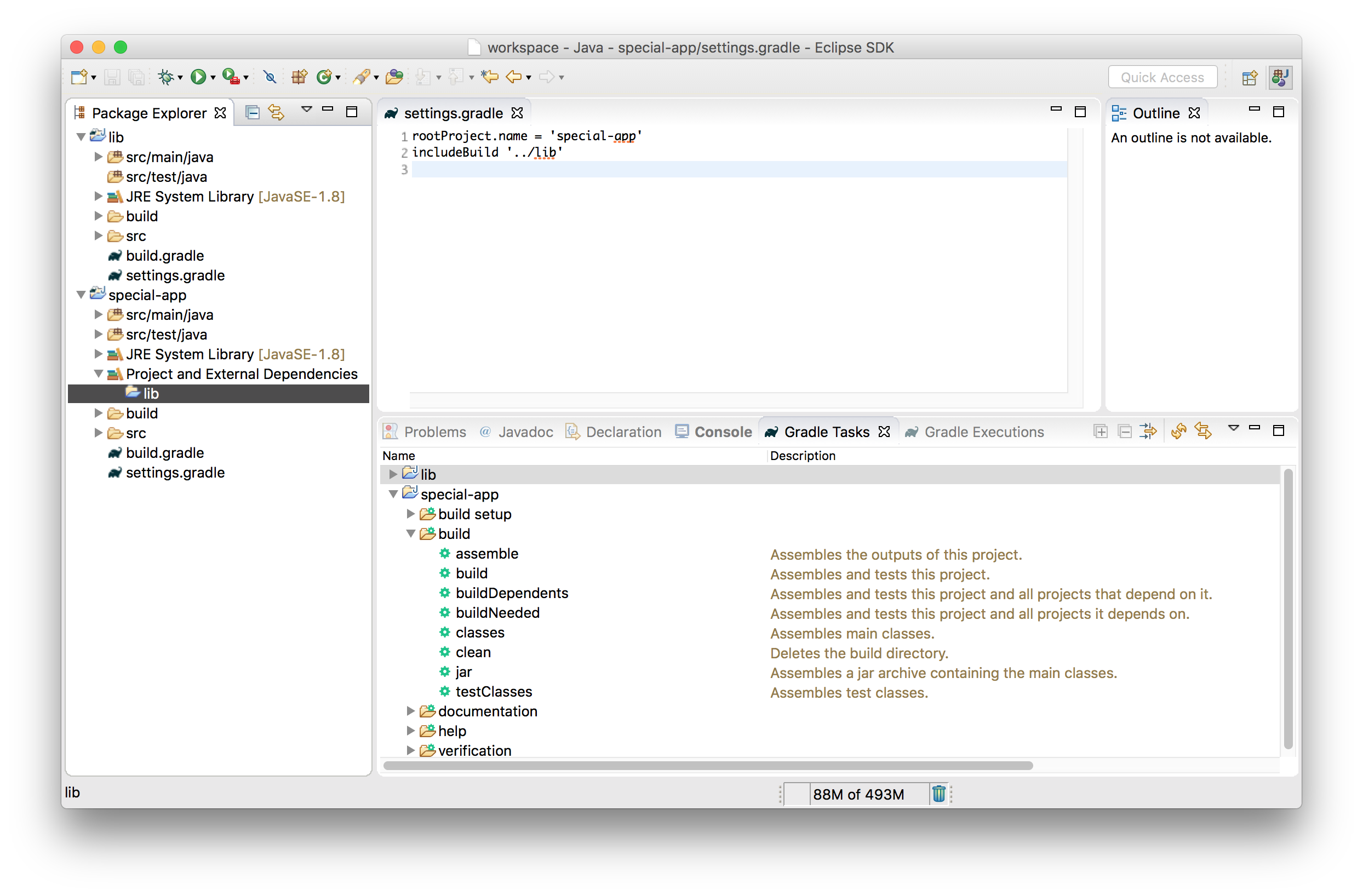Click the New Java Class icon
Screen dimensions: 1363x896
[324, 77]
